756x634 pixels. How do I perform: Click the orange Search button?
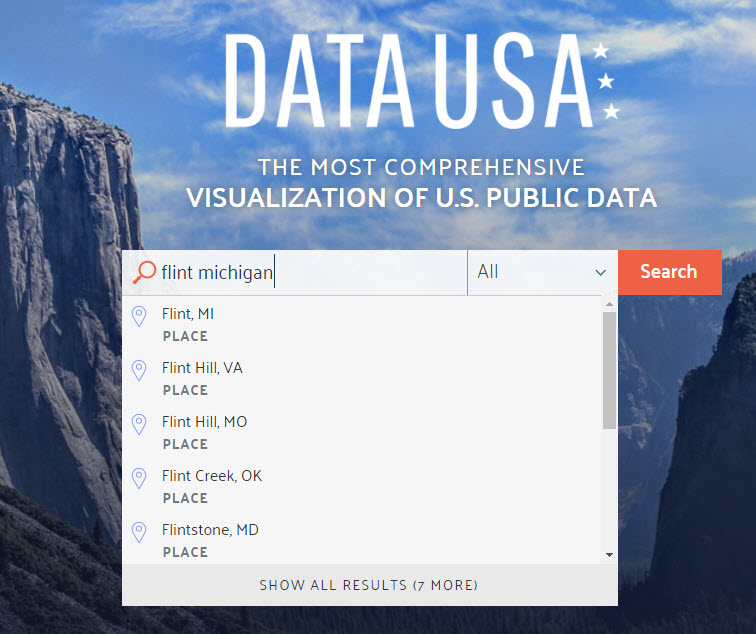coord(670,272)
